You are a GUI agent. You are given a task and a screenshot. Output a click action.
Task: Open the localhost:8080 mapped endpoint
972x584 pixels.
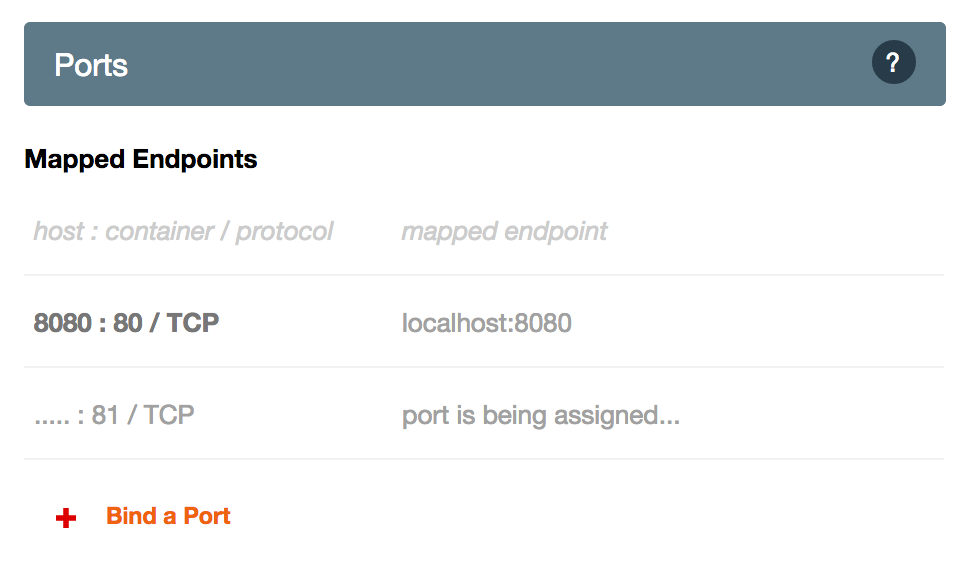[487, 323]
